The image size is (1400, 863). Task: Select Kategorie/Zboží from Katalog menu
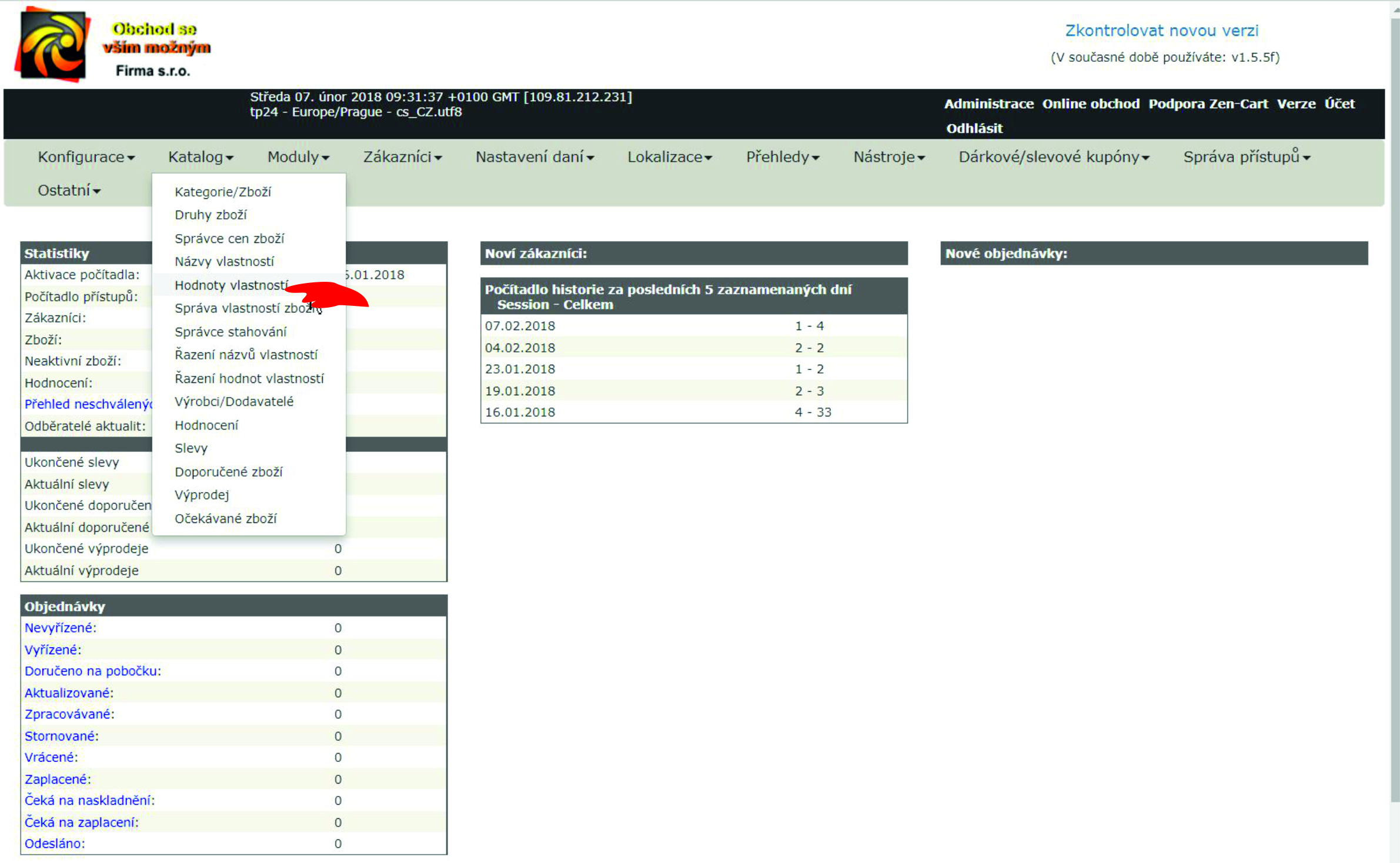[222, 192]
